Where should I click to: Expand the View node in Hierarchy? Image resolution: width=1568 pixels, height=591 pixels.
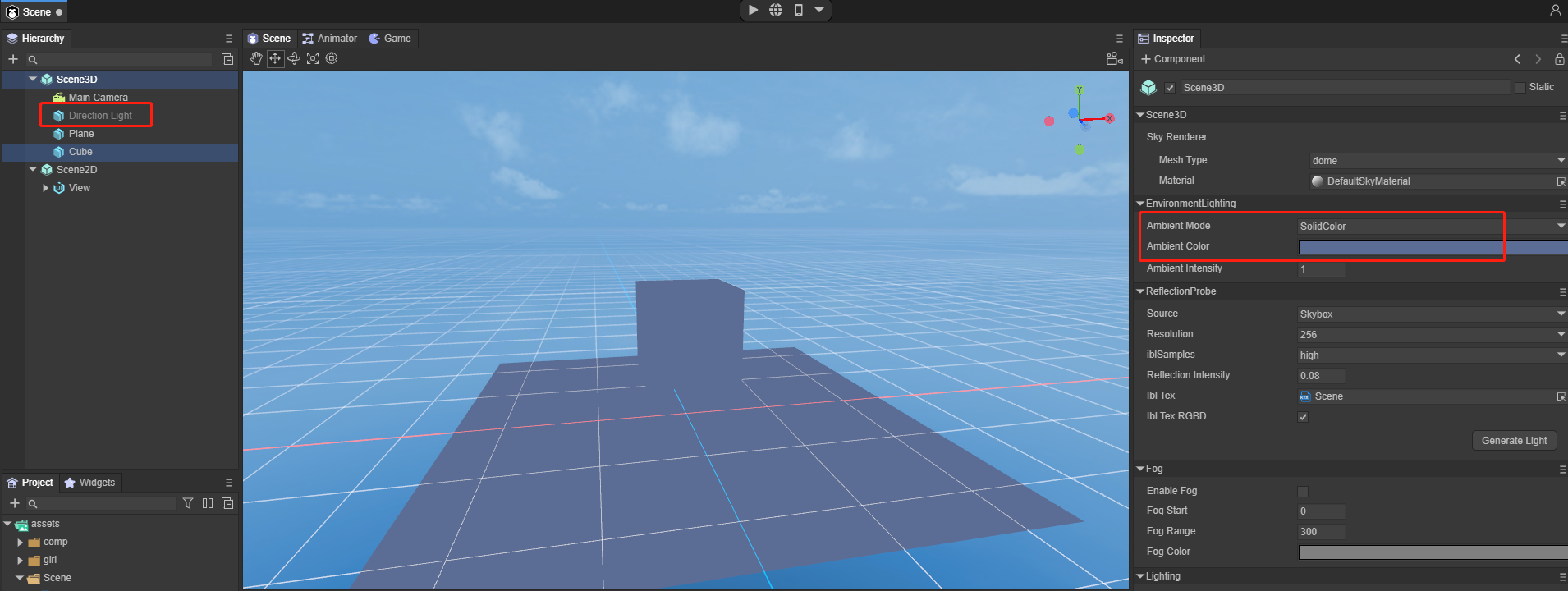click(45, 188)
